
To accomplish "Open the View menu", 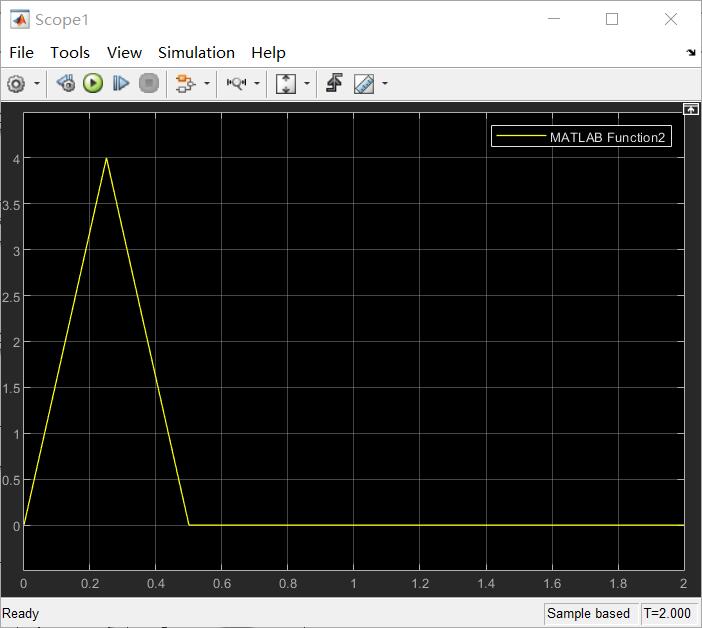I will 124,53.
